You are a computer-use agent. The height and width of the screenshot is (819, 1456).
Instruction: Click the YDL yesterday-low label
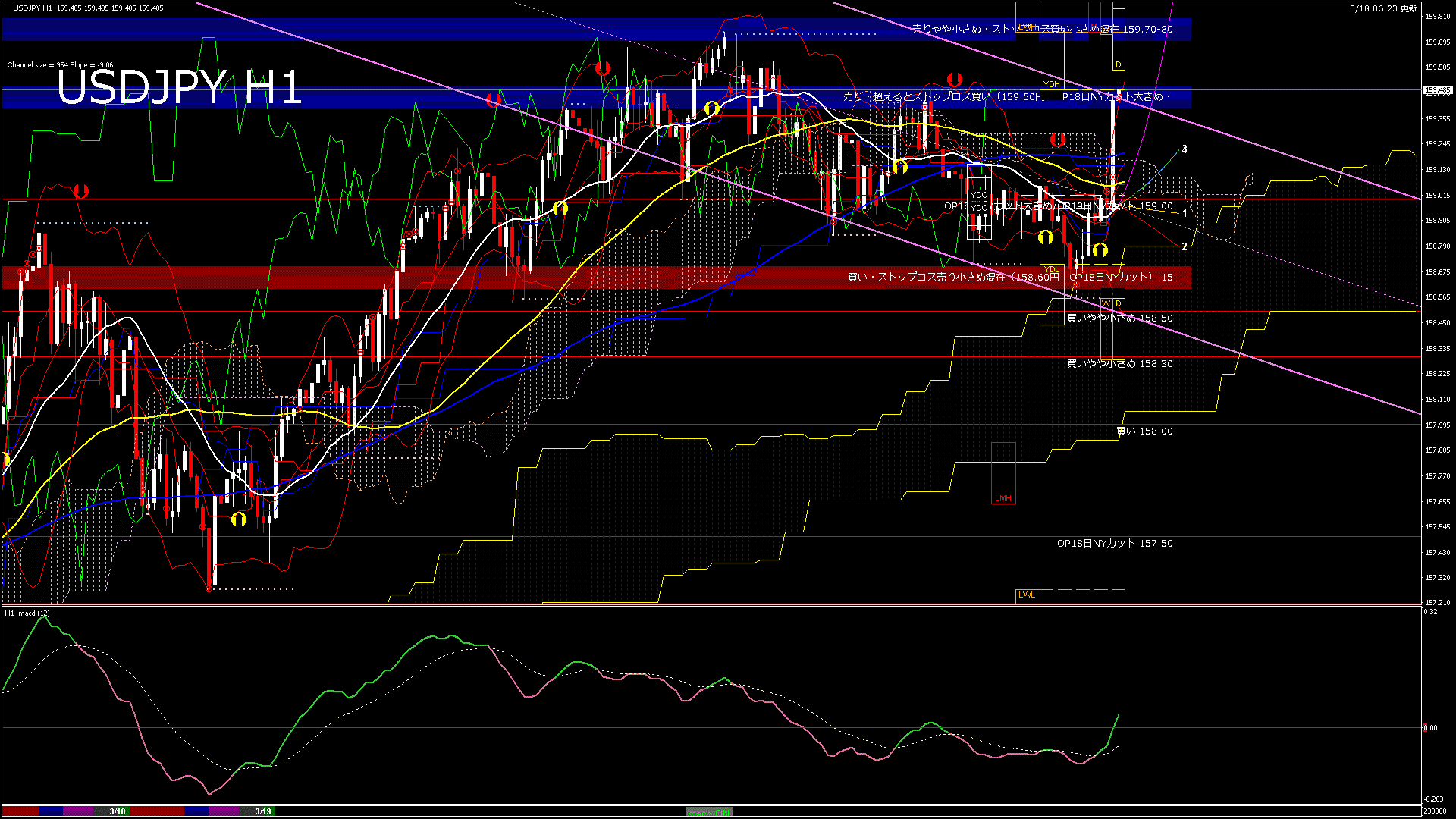click(x=1051, y=269)
